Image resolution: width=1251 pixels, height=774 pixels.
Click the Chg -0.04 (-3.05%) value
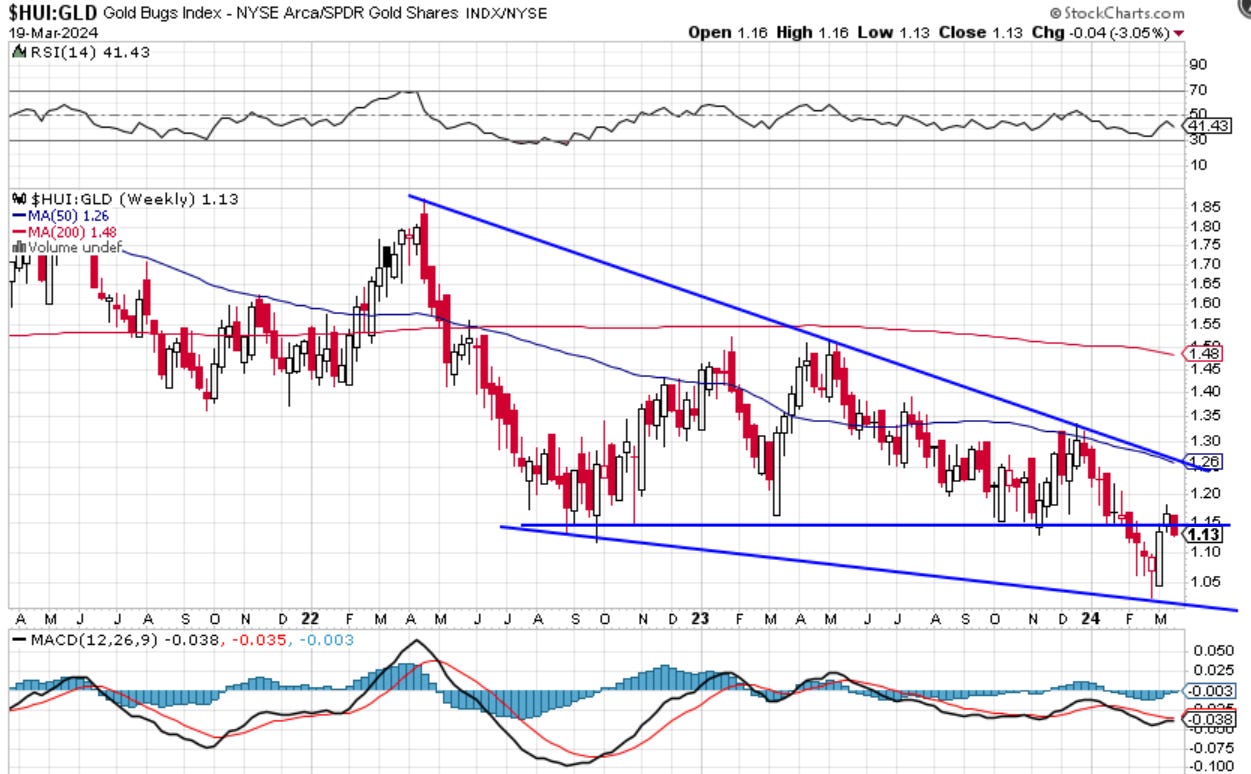point(1101,32)
